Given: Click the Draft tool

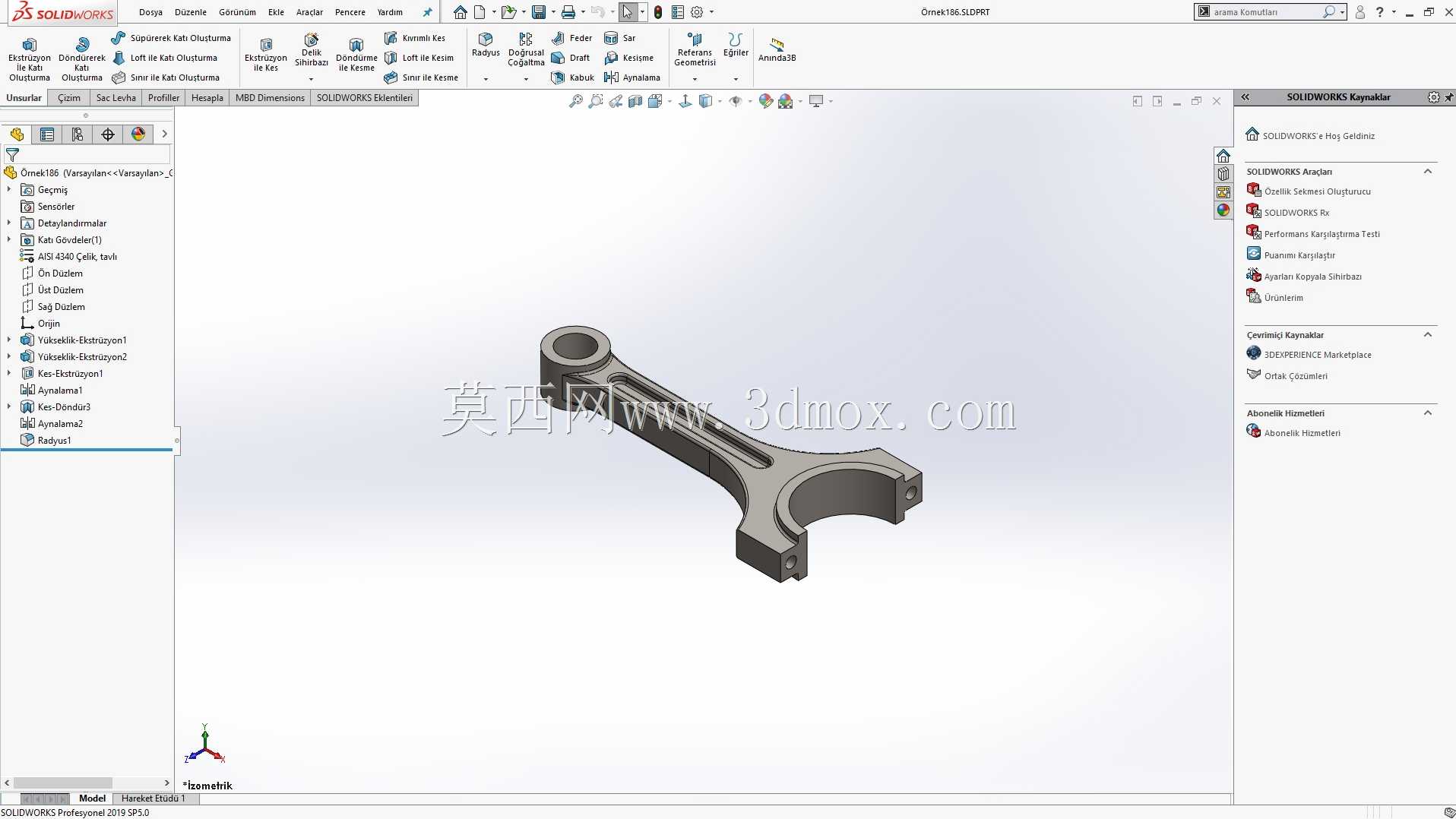Looking at the screenshot, I should click(x=571, y=58).
